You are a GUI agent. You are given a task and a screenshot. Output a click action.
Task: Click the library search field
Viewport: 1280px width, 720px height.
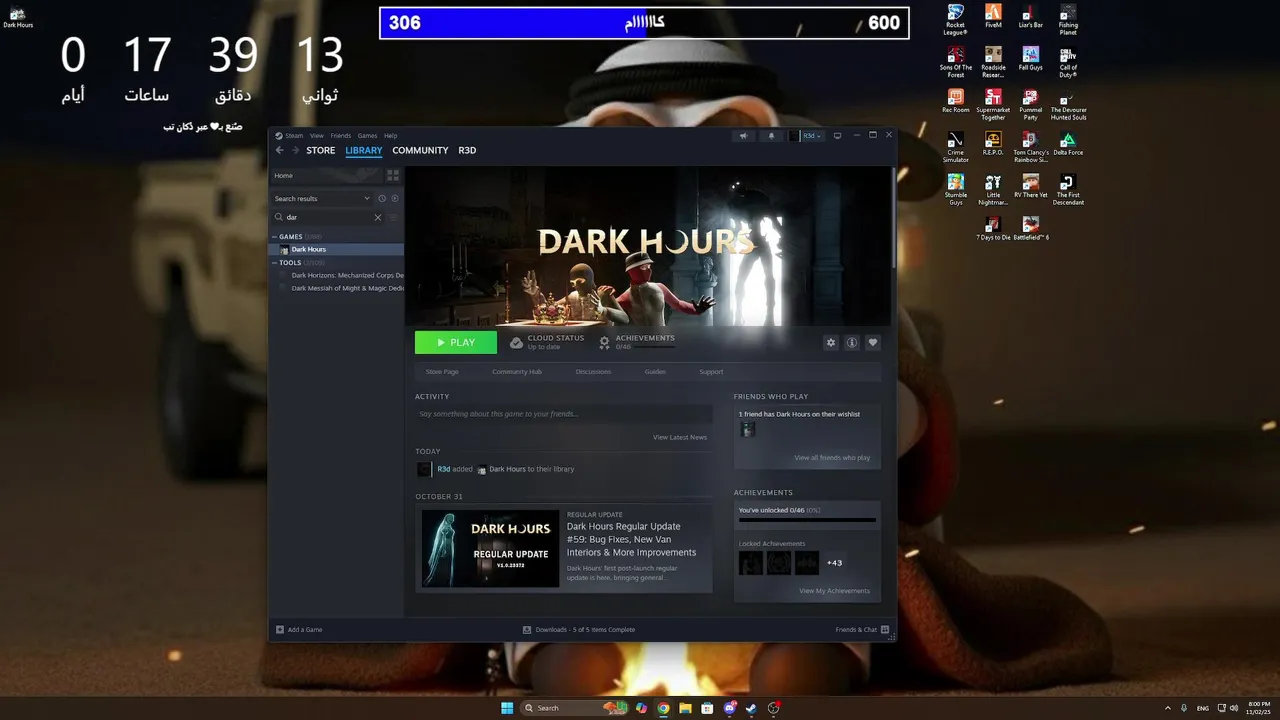pos(328,217)
